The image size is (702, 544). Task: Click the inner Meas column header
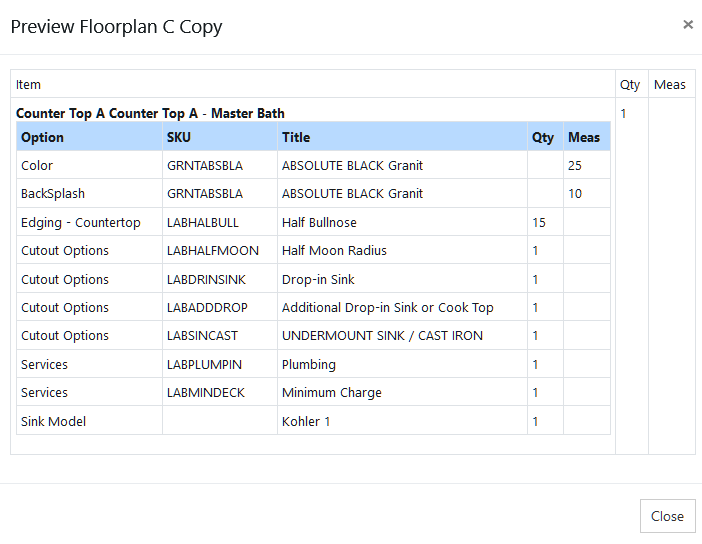click(x=584, y=137)
